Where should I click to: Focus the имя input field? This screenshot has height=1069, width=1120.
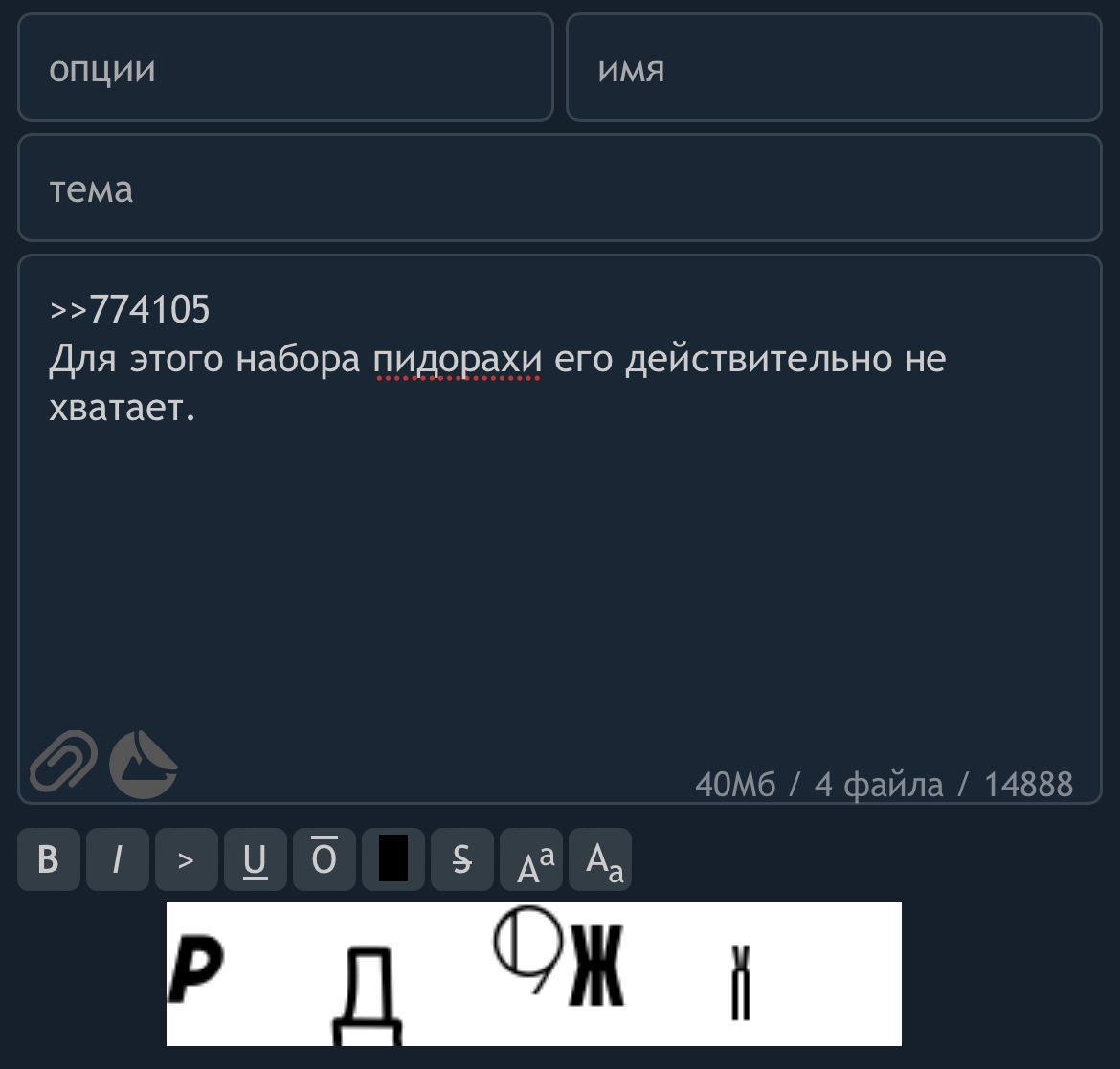pyautogui.click(x=835, y=67)
